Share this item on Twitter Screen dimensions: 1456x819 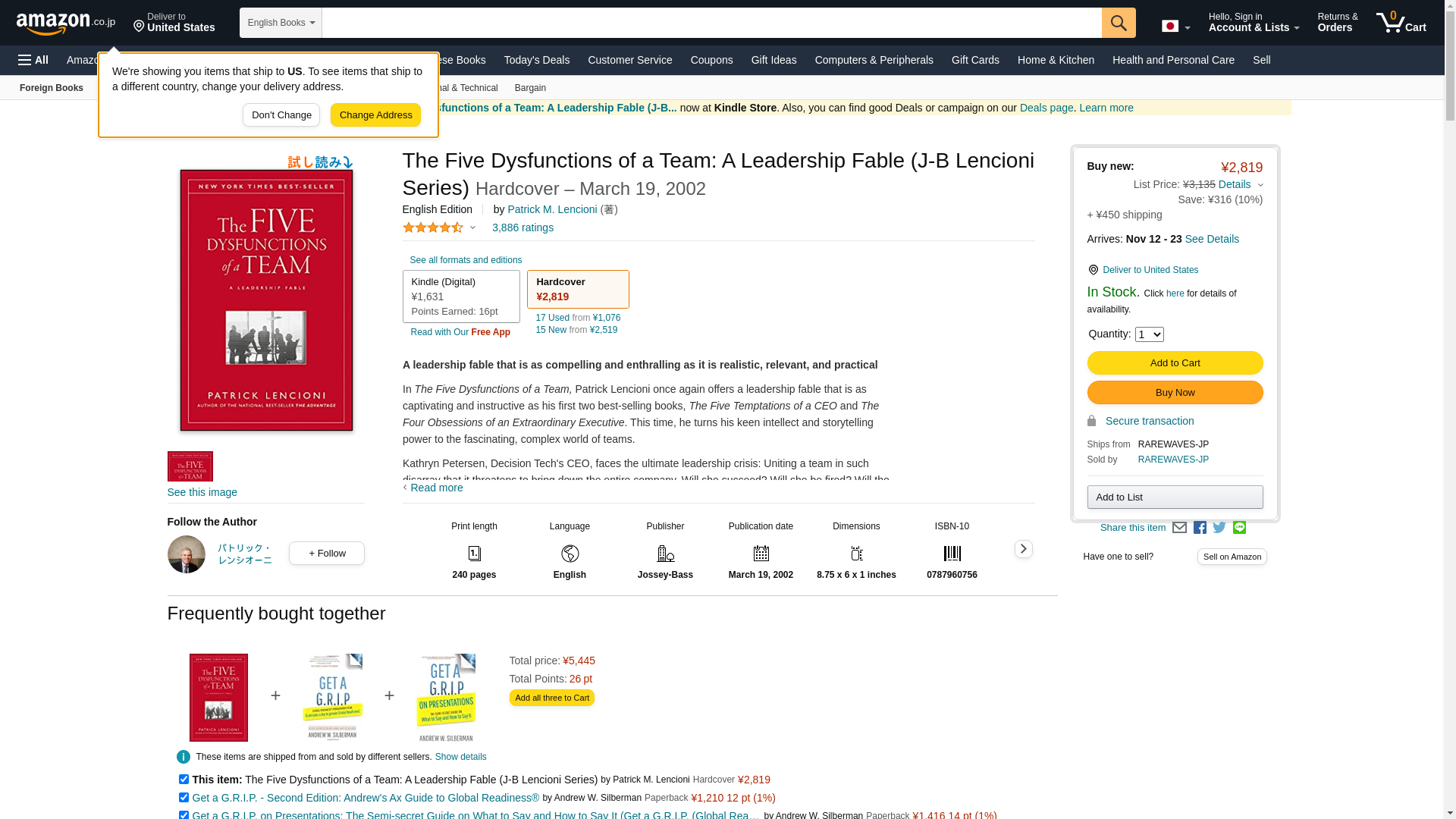(x=1219, y=528)
